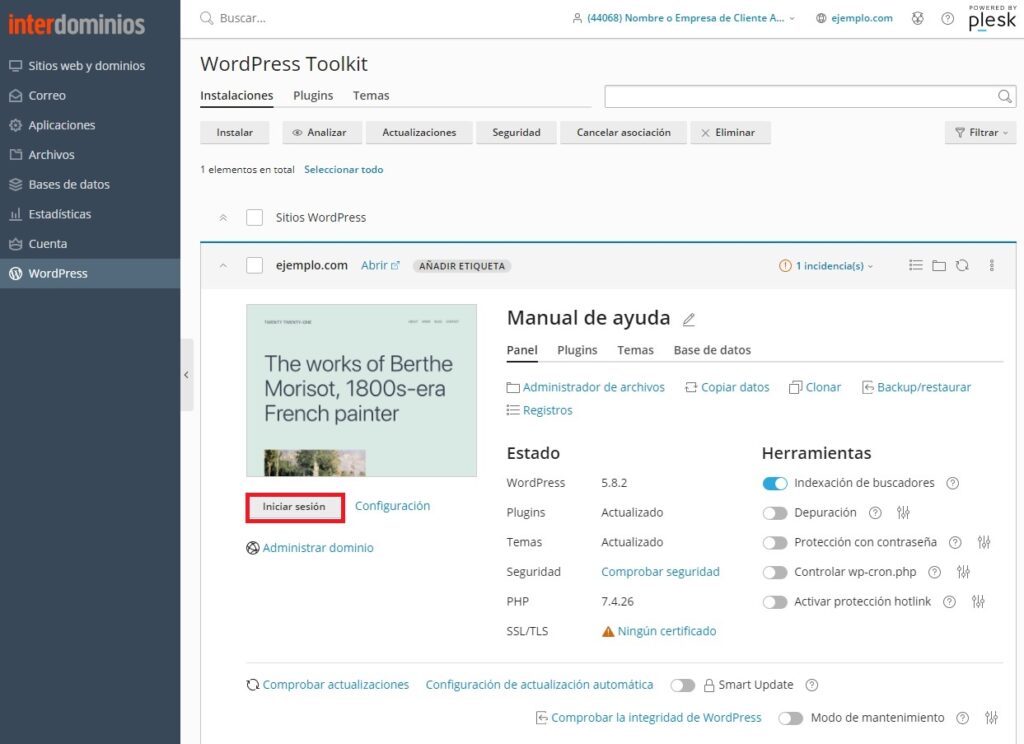This screenshot has width=1024, height=744.
Task: Open Backup/restaurar link
Action: point(916,387)
